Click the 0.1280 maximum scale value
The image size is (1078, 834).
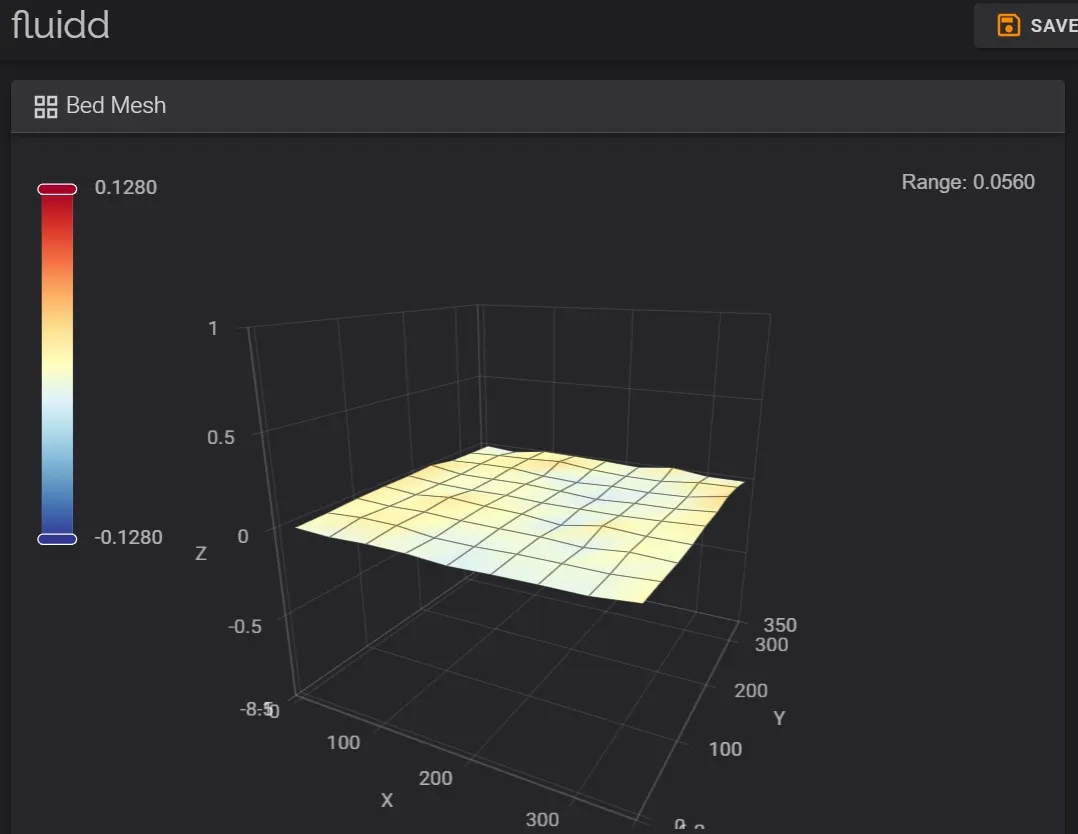126,187
